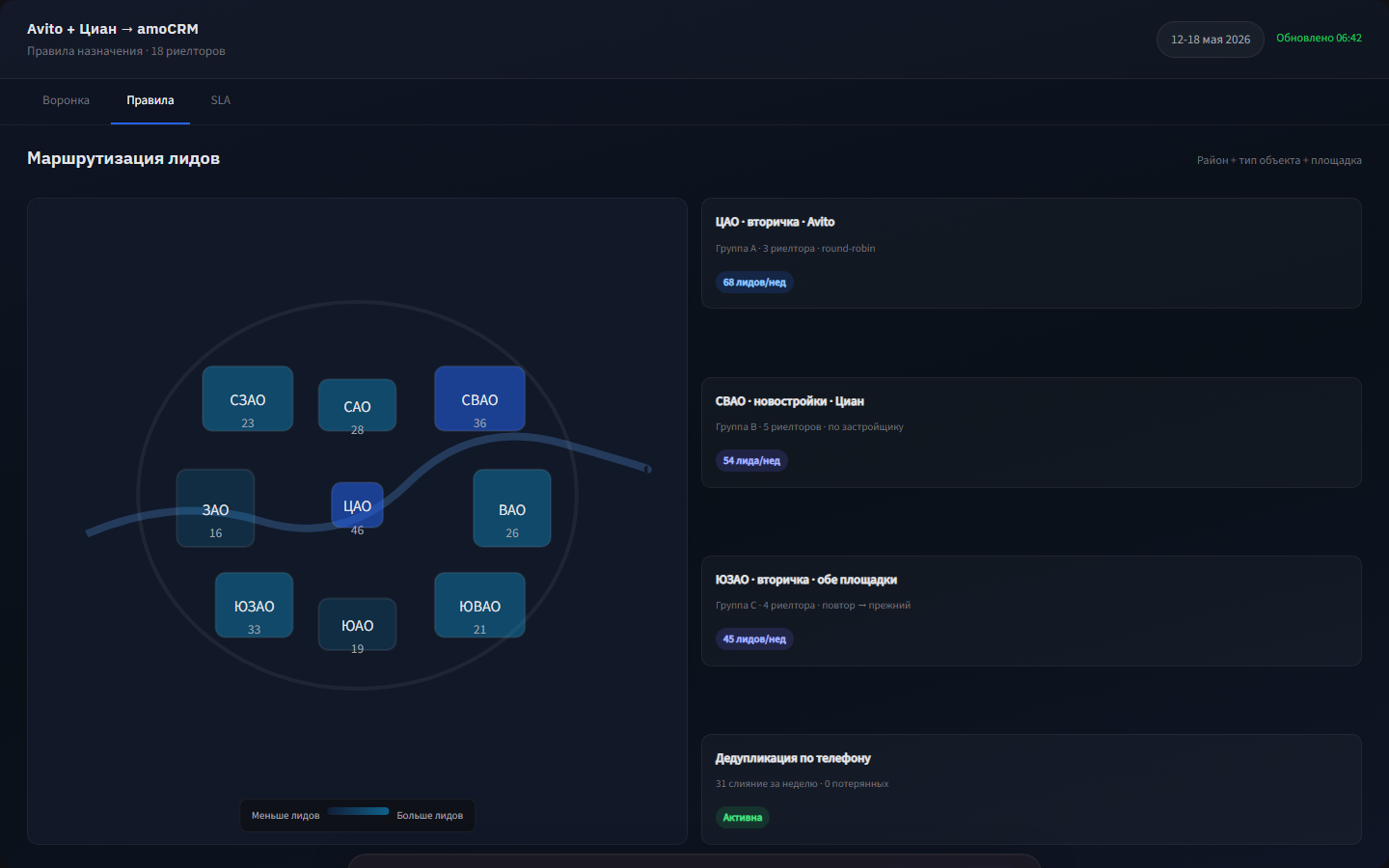Open the 12-18 мая 2026 date range picker
The width and height of the screenshot is (1389, 868).
pos(1211,40)
